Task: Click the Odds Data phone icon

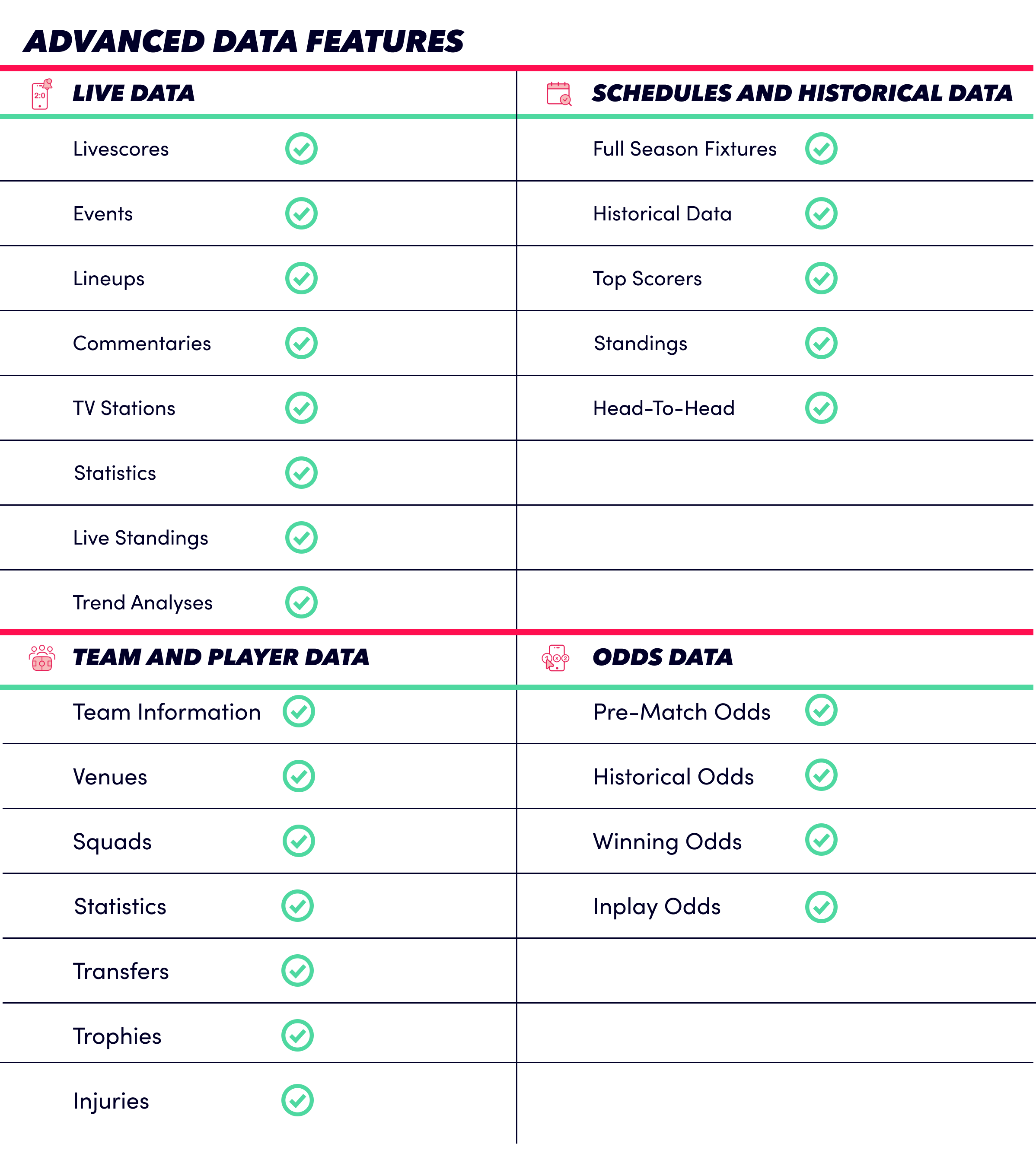Action: 556,658
